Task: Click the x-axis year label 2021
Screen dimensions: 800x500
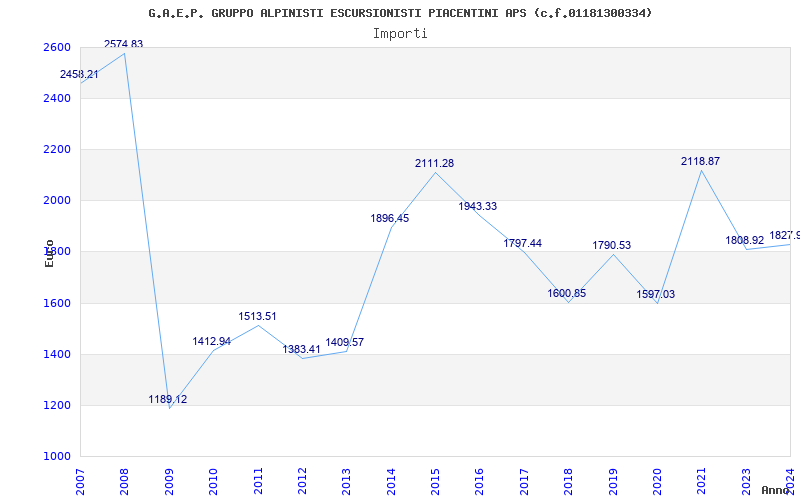Action: click(x=702, y=481)
